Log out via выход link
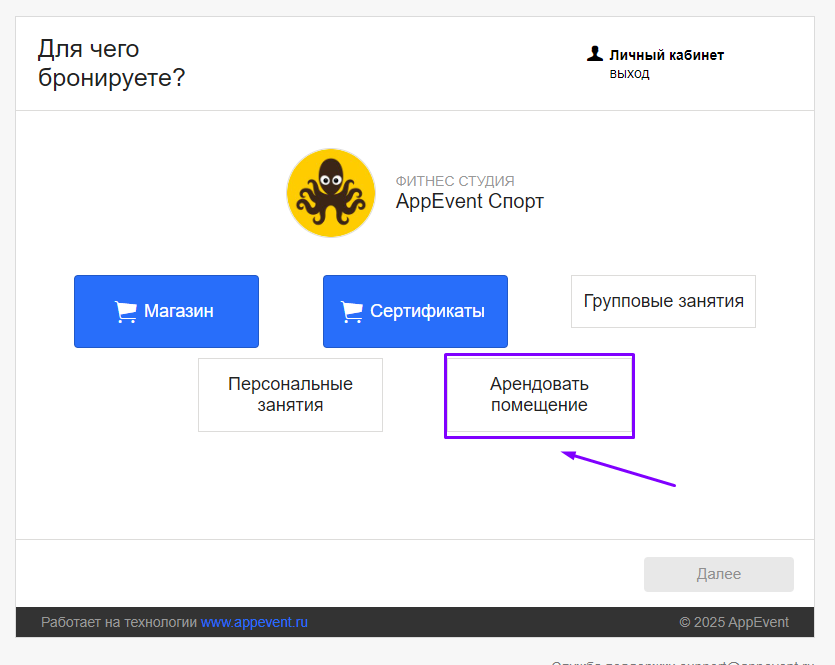This screenshot has height=665, width=835. 629,73
